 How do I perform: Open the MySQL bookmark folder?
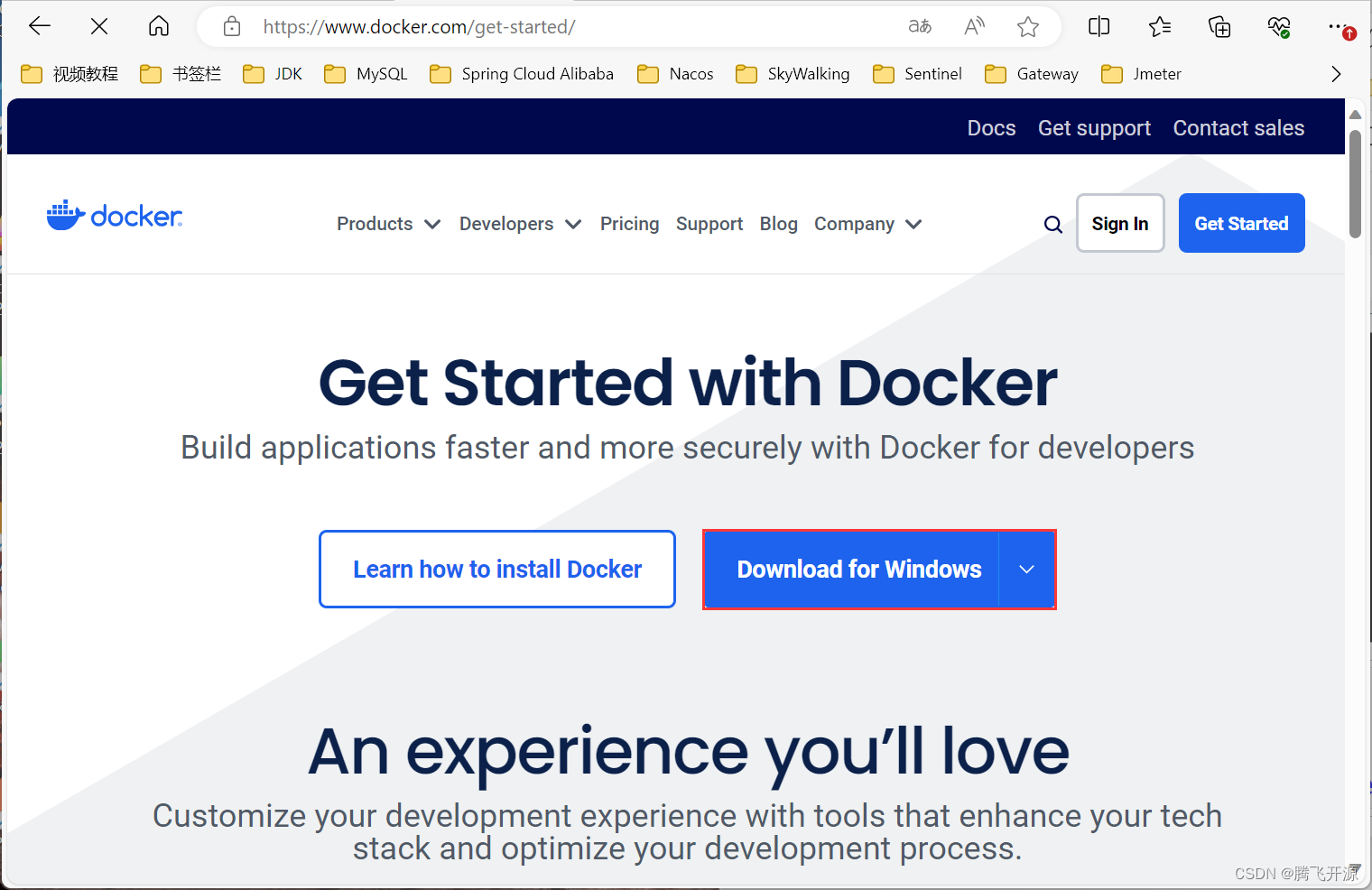[366, 74]
